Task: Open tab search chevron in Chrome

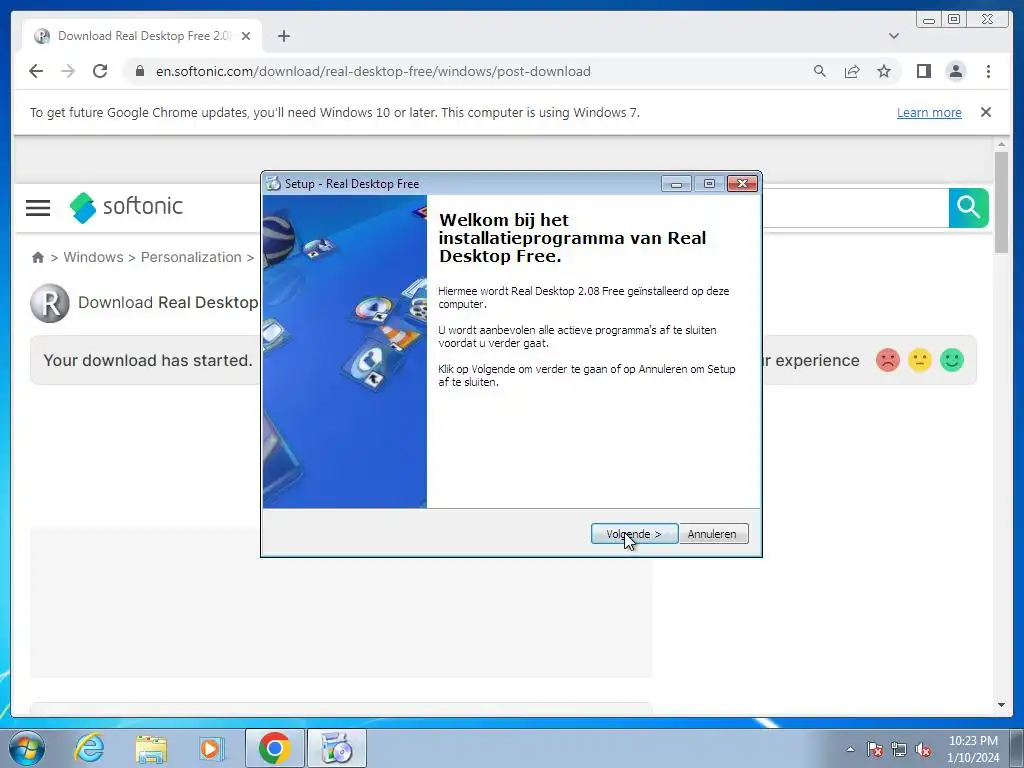Action: [x=893, y=36]
